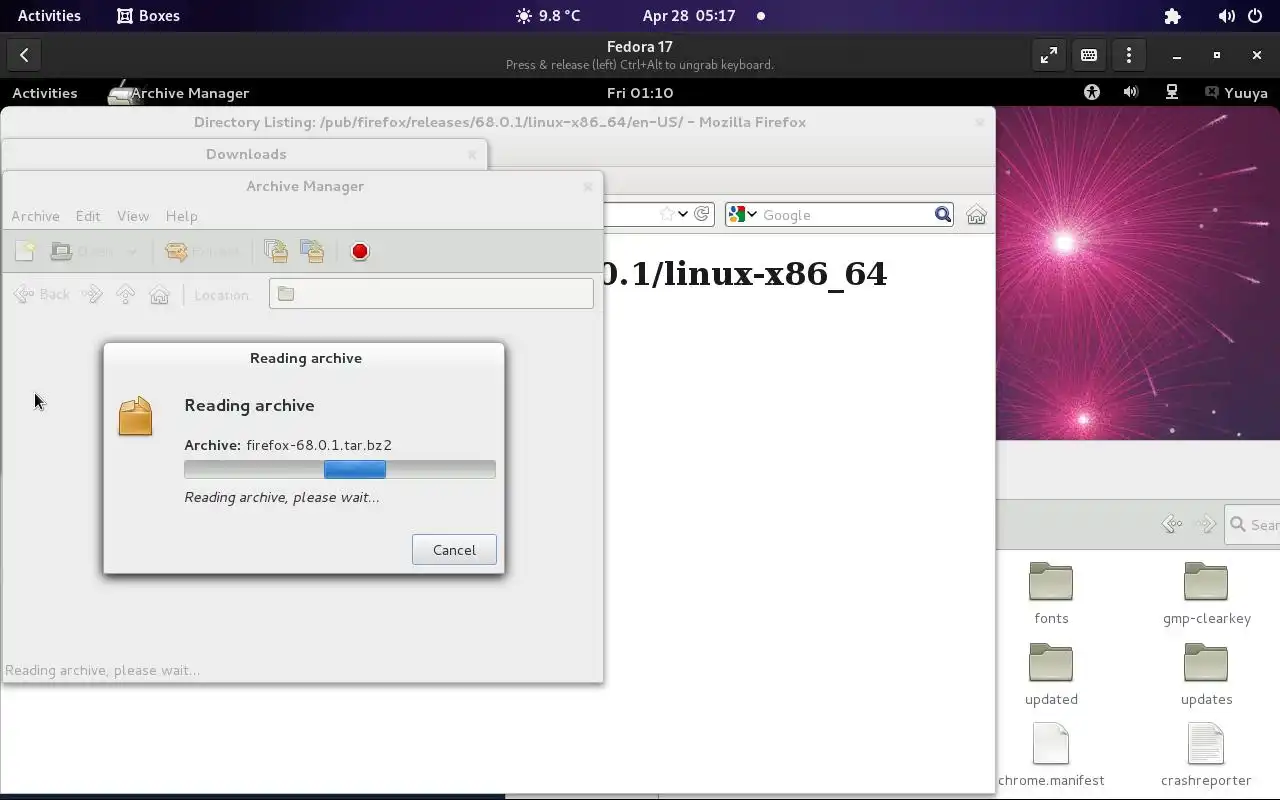1280x800 pixels.
Task: Click the host Activities button
Action: [x=49, y=16]
